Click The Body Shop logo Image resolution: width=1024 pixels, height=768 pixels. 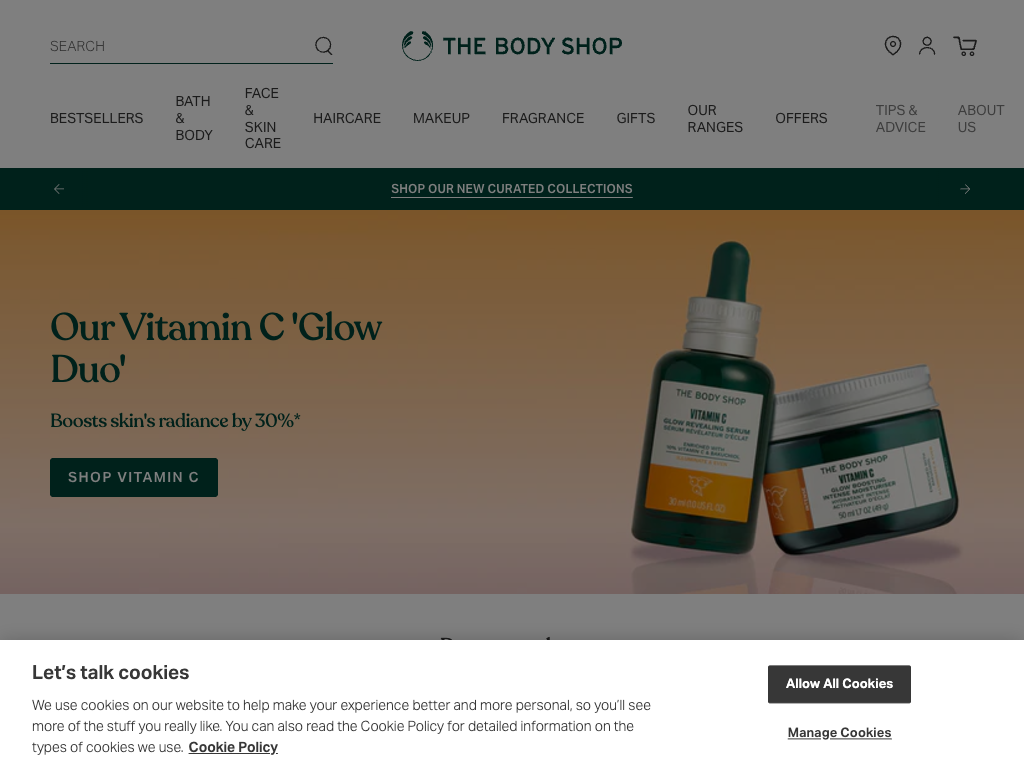pos(512,46)
